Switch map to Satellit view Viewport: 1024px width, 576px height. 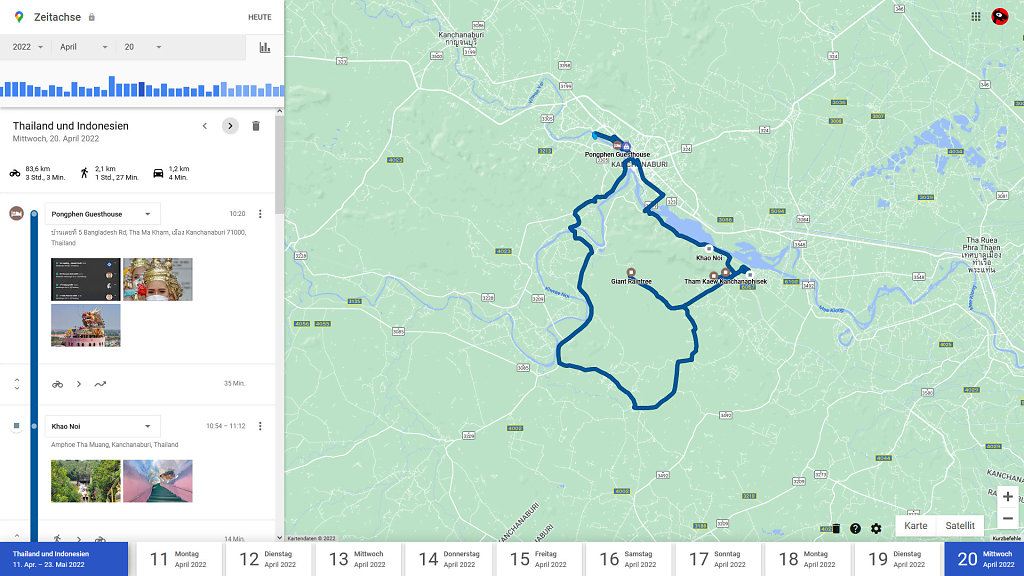[960, 526]
